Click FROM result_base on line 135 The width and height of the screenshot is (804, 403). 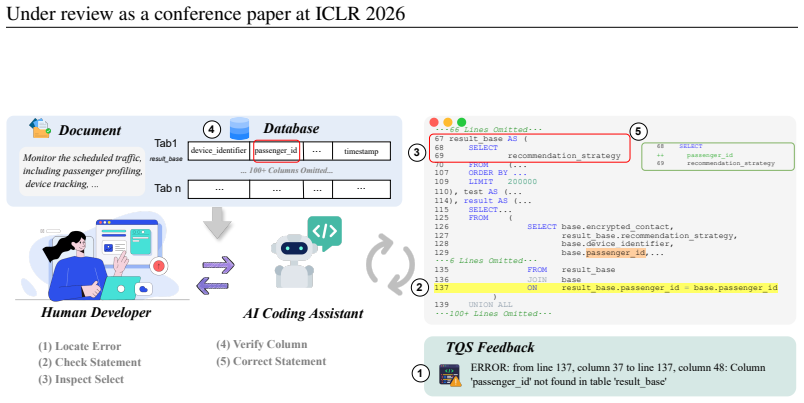click(571, 270)
